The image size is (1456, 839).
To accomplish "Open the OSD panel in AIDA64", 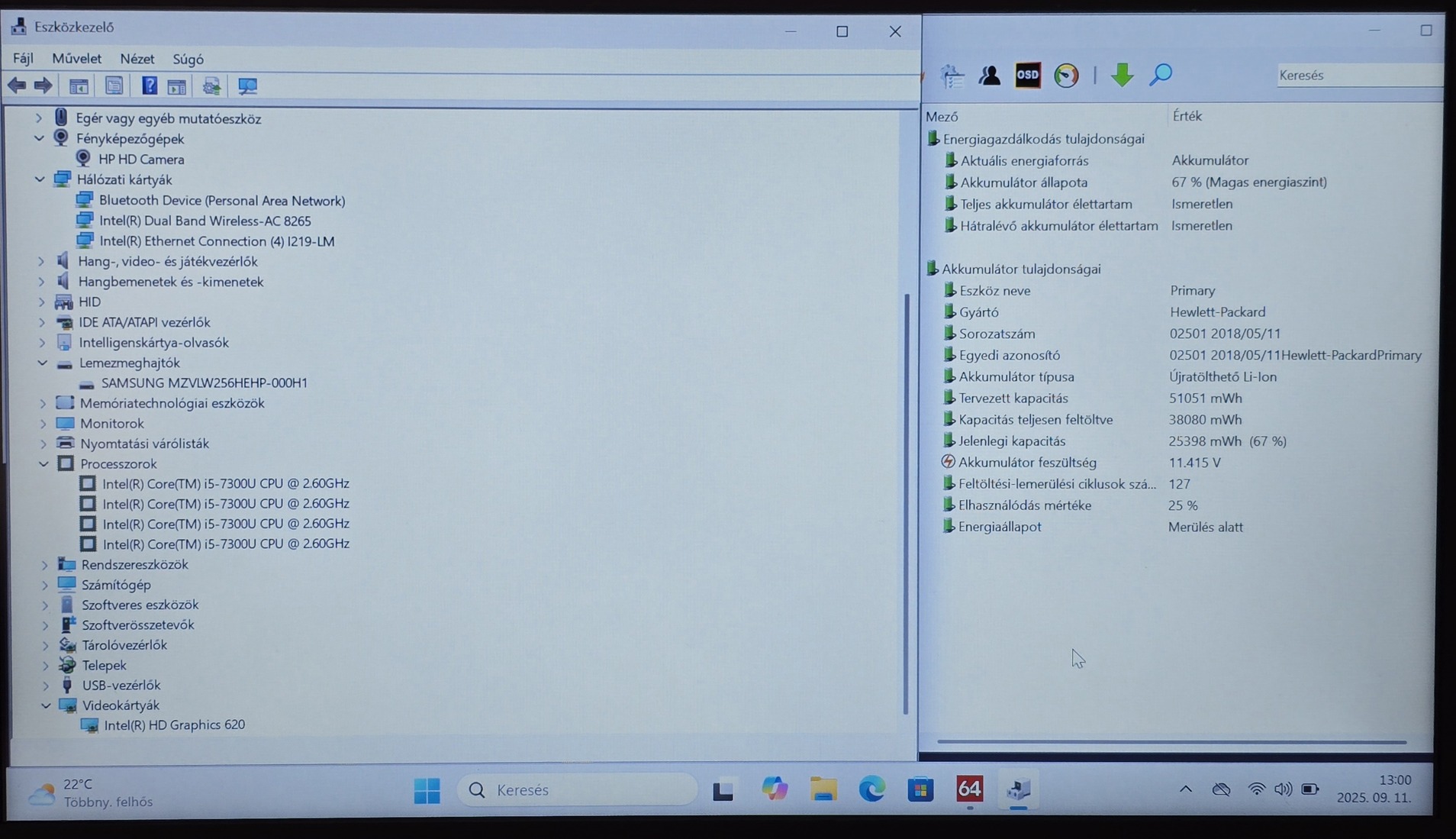I will tap(1028, 75).
